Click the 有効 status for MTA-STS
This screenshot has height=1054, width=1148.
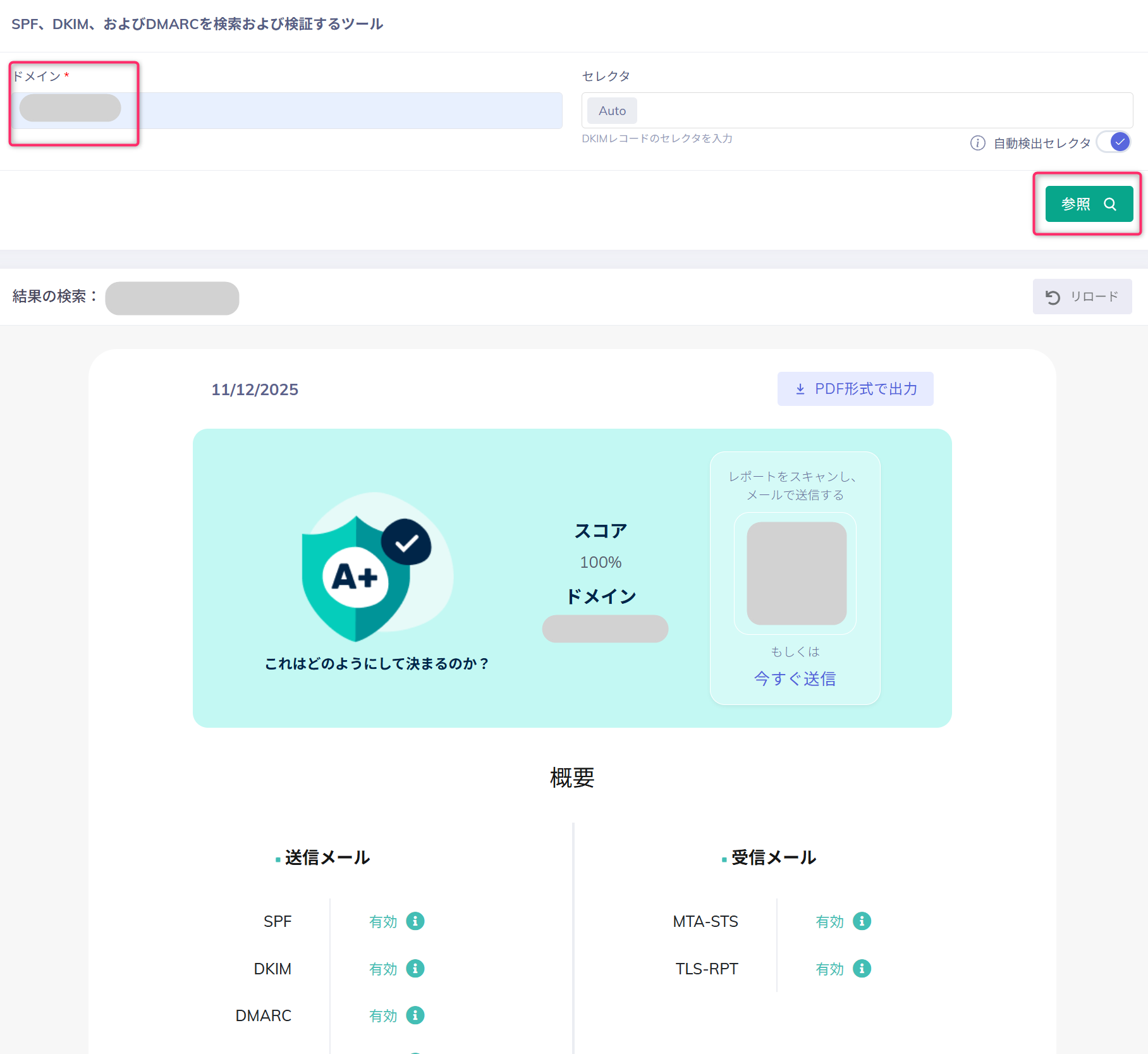pos(829,922)
